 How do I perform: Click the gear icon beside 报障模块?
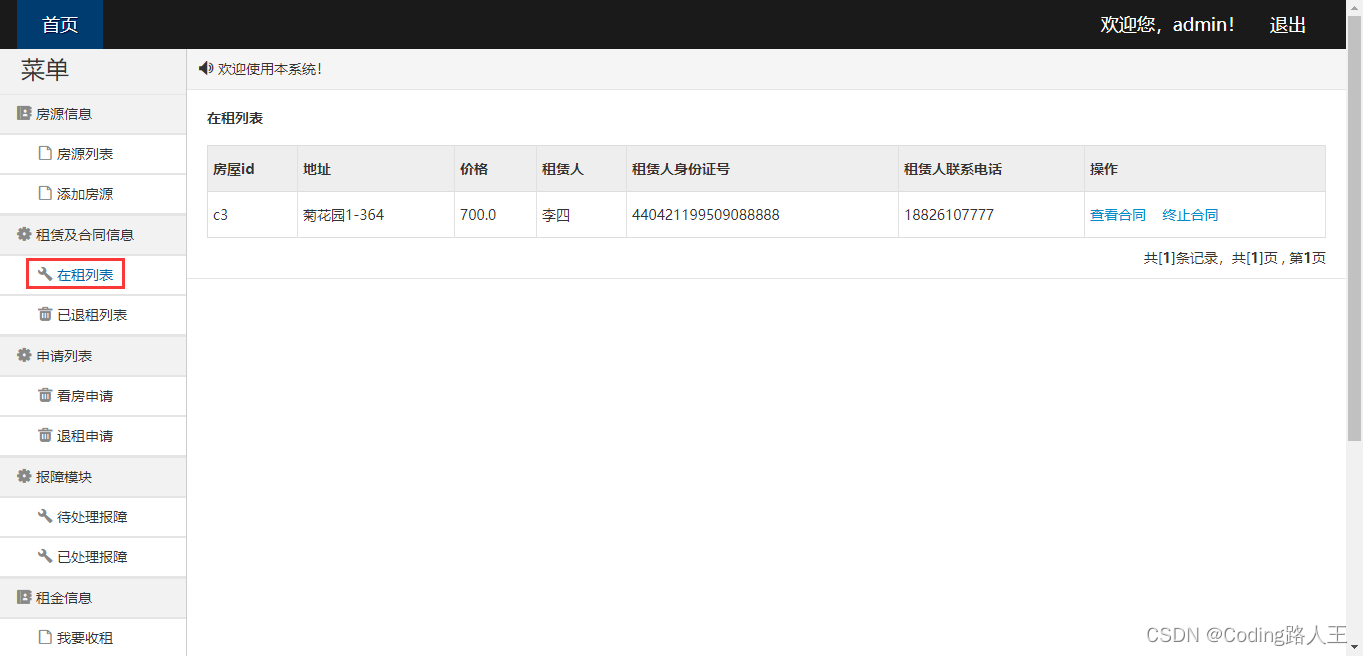[24, 476]
